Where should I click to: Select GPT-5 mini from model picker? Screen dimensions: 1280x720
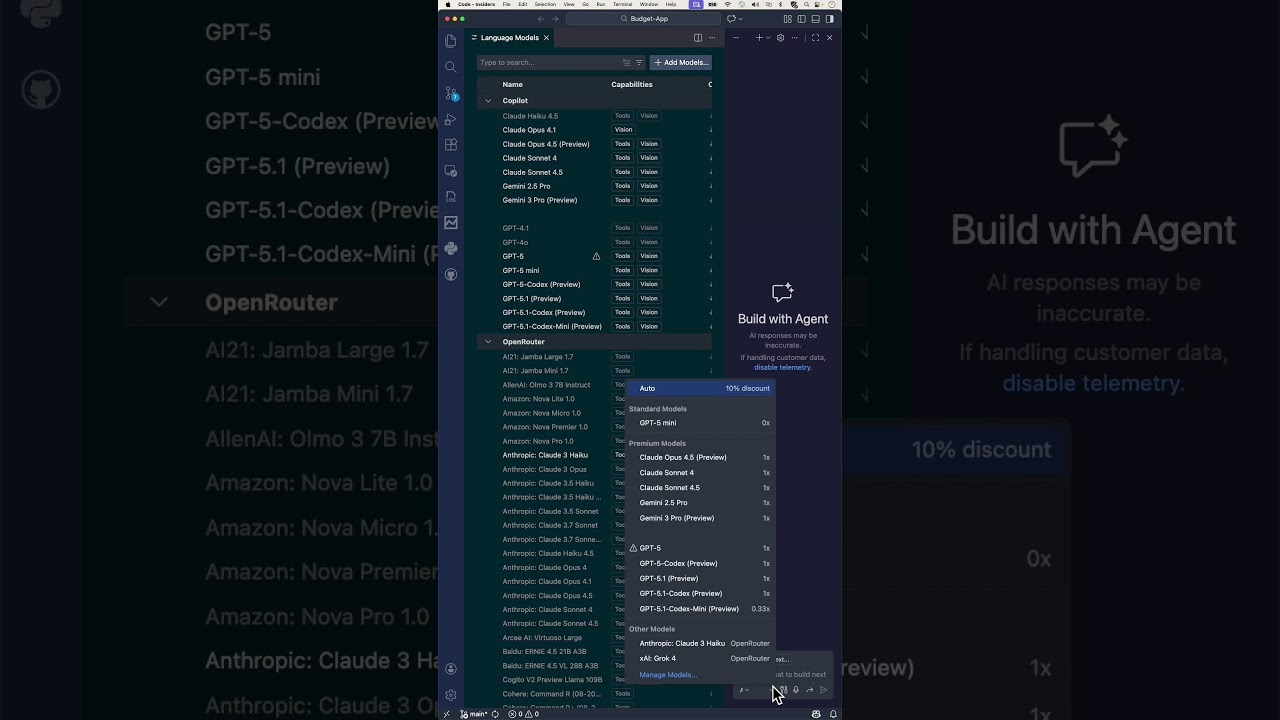point(701,423)
